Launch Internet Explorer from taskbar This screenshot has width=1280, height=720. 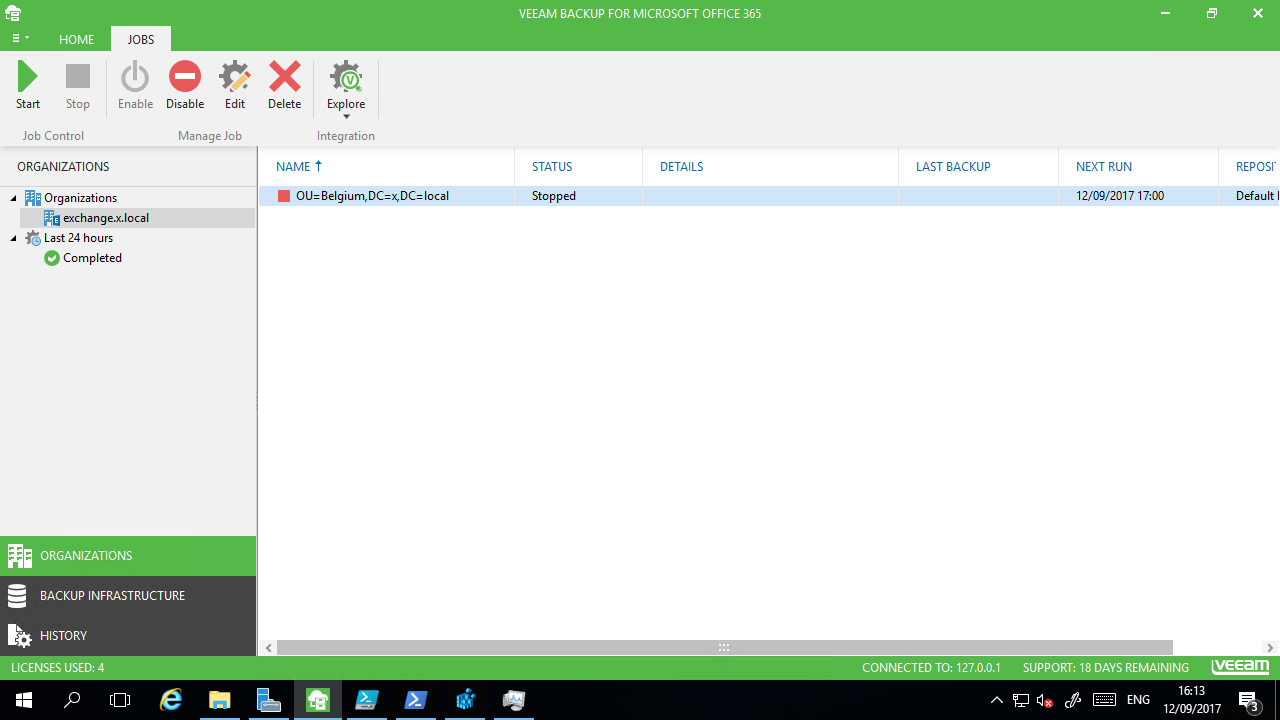tap(171, 700)
